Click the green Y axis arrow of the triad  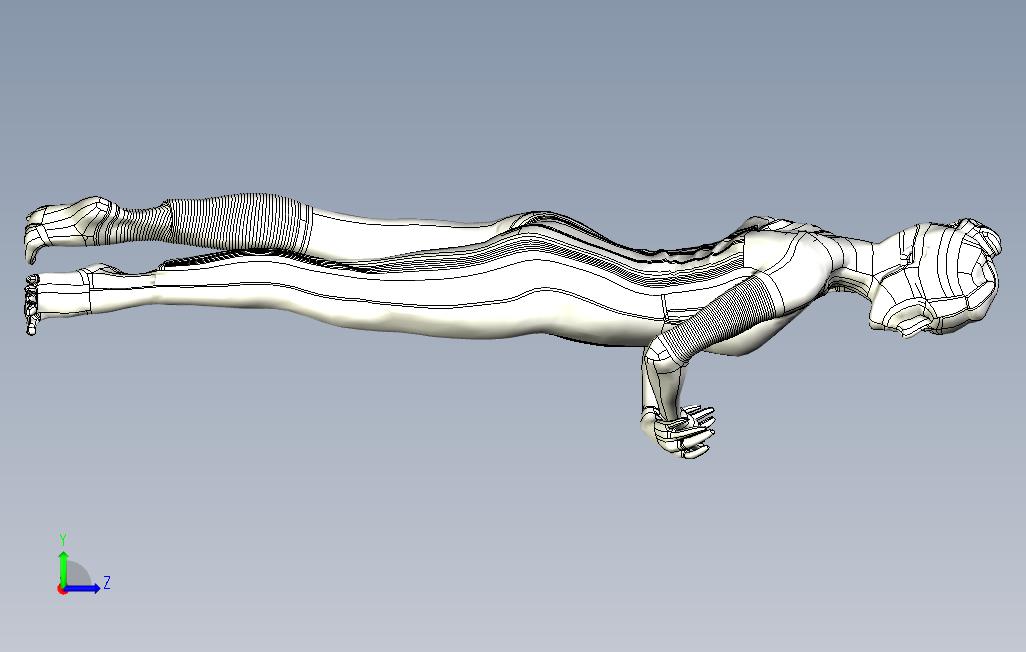[63, 568]
